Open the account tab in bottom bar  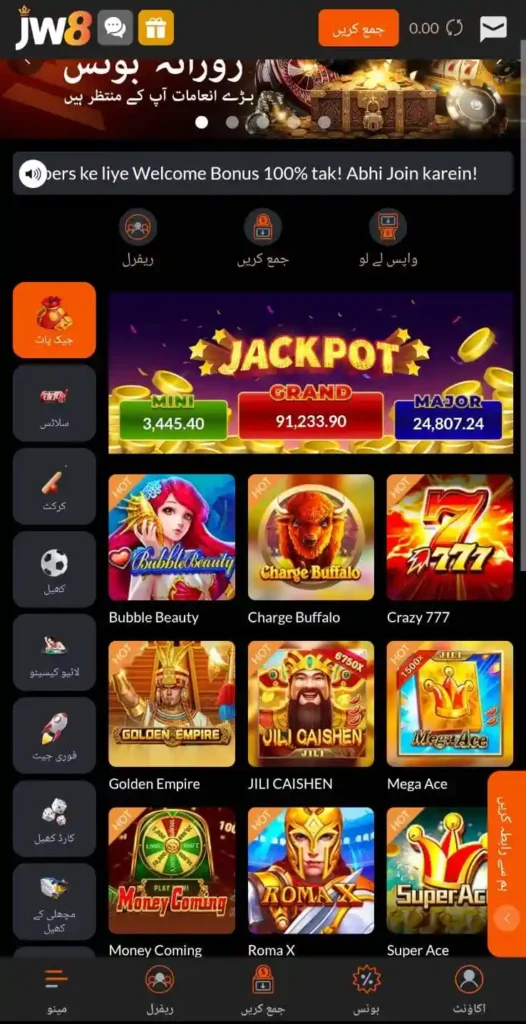point(468,989)
